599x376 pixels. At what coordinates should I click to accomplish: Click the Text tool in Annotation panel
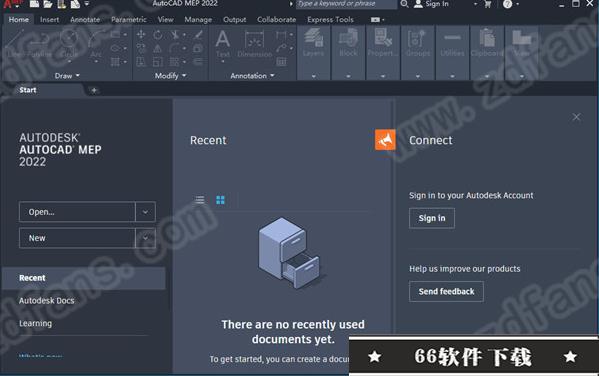(x=223, y=44)
